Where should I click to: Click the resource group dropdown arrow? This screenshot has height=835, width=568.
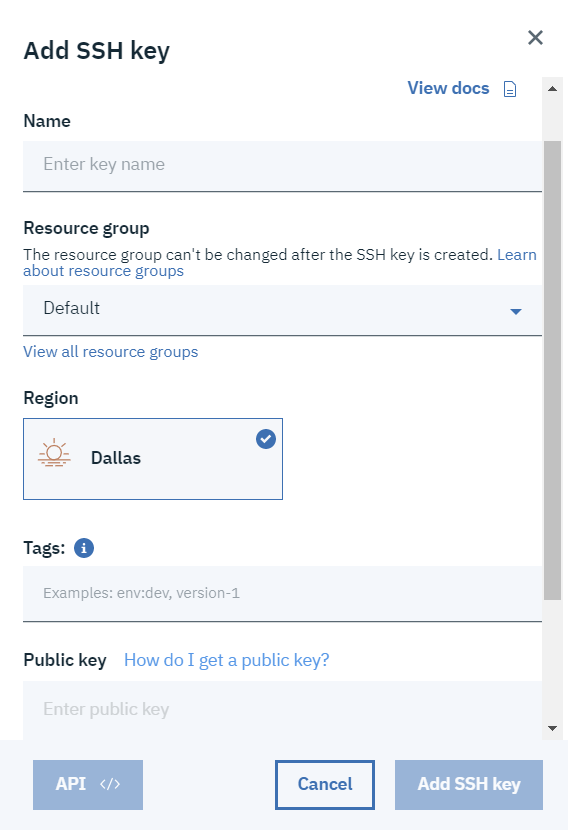point(515,312)
